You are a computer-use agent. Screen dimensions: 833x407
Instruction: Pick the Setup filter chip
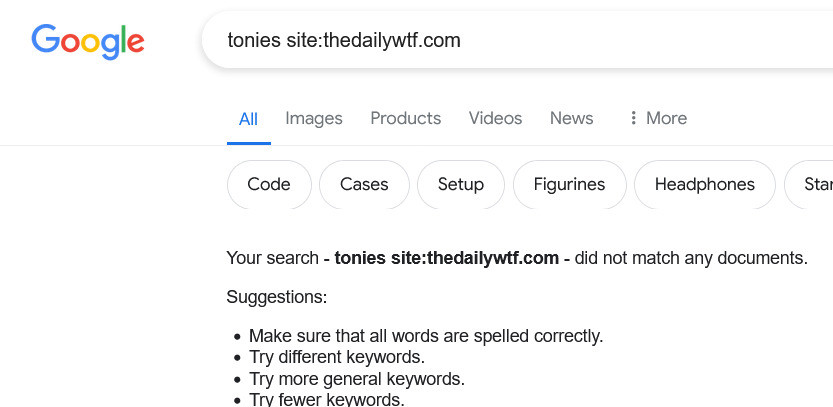[x=461, y=184]
